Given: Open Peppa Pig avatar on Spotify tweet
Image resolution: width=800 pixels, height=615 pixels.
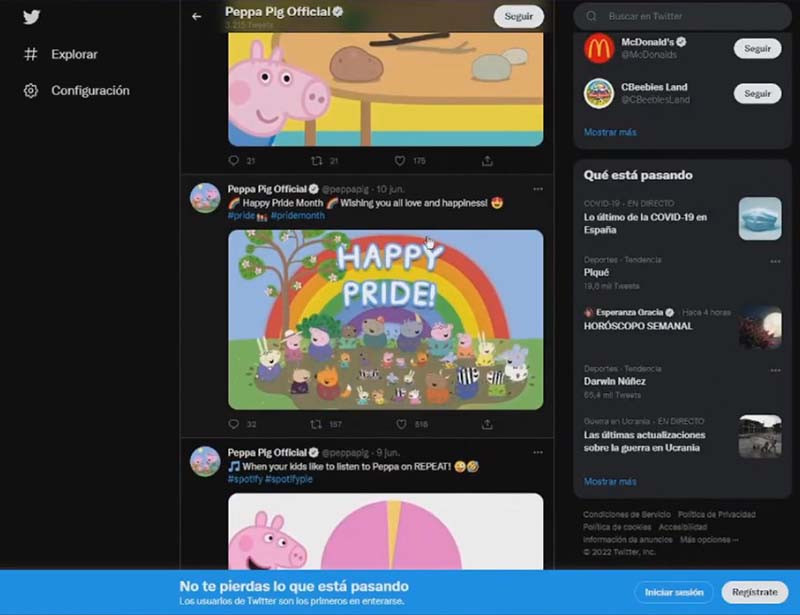Looking at the screenshot, I should [x=205, y=461].
